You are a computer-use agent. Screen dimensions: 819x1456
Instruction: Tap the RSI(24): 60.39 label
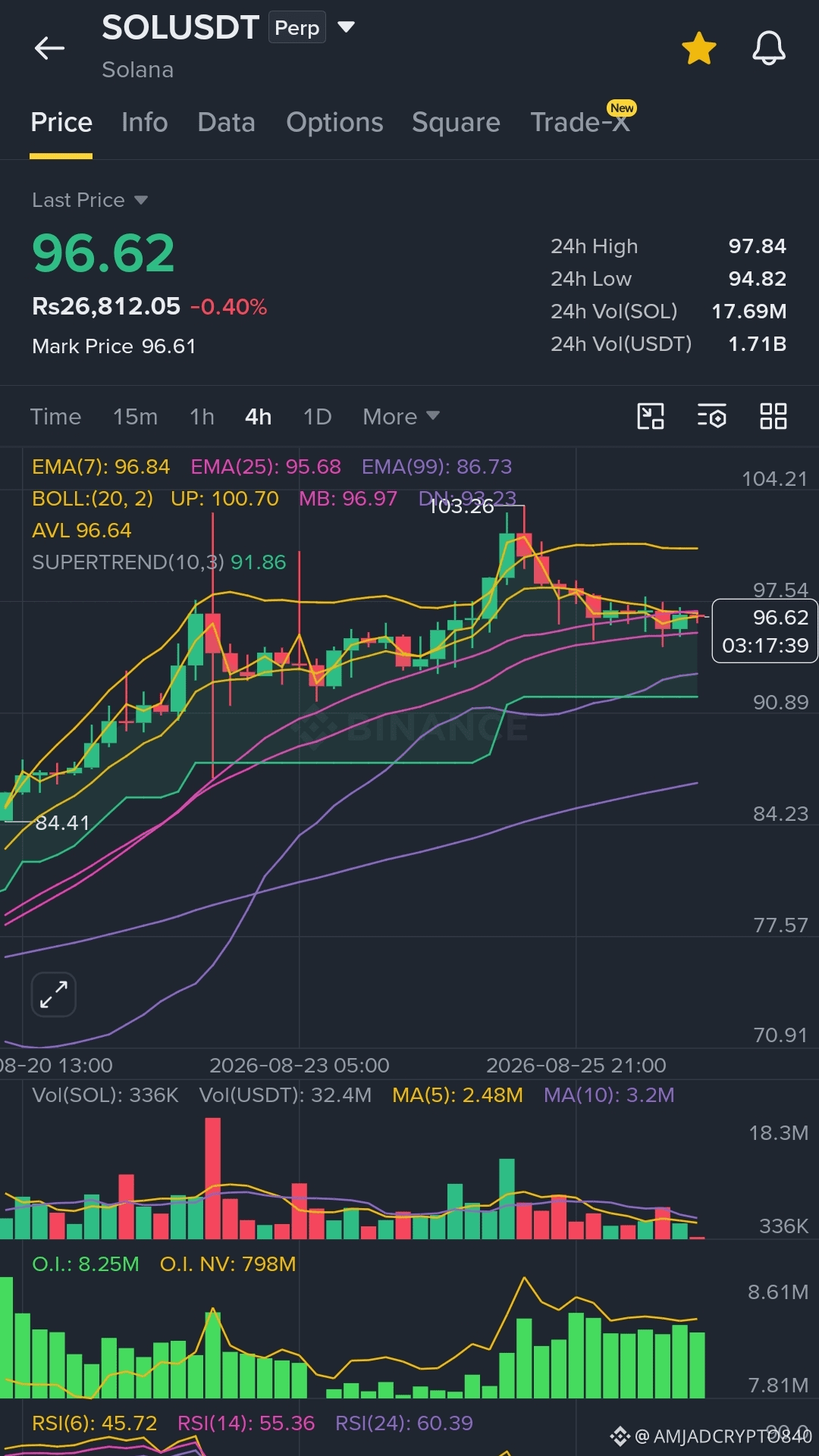click(x=403, y=1423)
